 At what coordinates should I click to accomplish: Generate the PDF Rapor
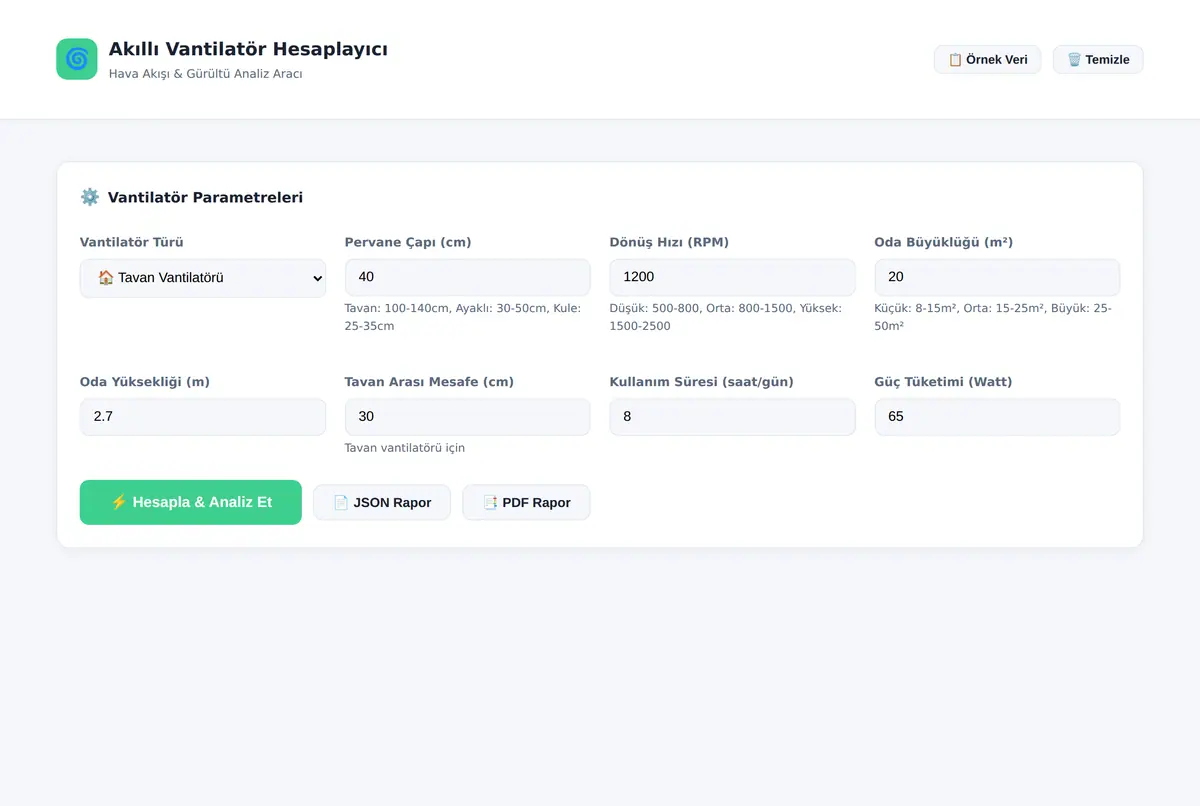tap(526, 502)
